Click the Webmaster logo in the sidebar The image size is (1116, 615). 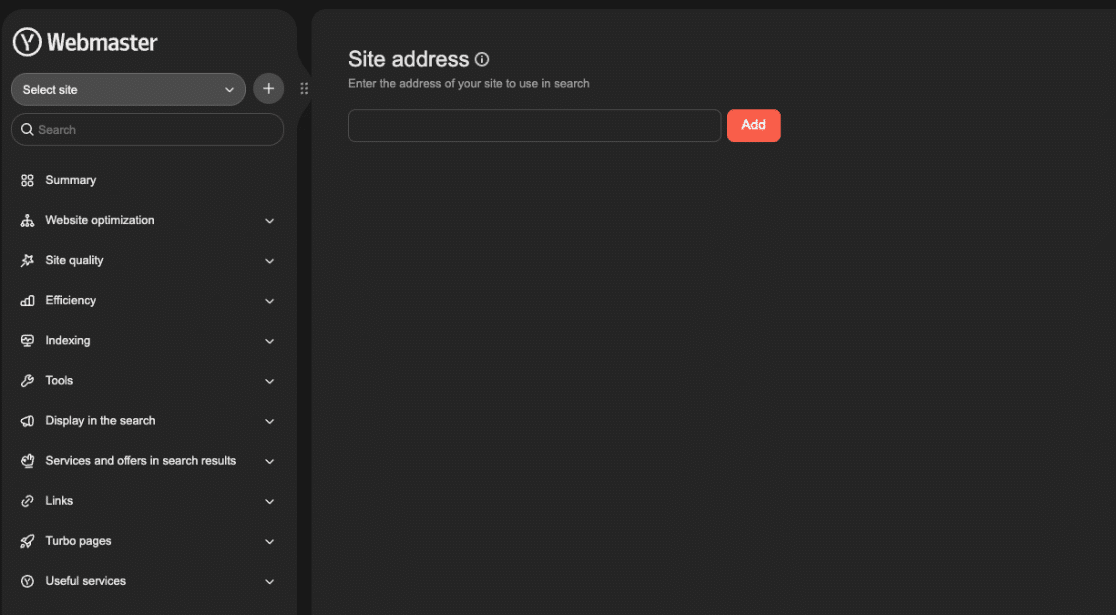coord(85,42)
